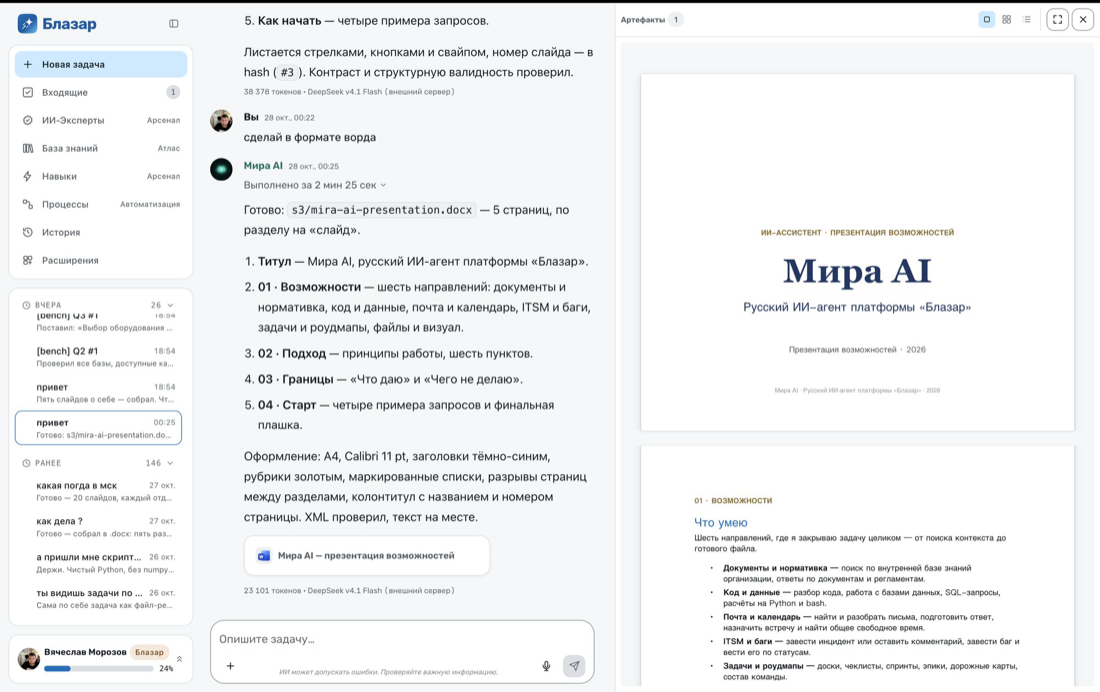Viewport: 1100px width, 692px height.
Task: Click the Блазар logo icon
Action: [27, 23]
